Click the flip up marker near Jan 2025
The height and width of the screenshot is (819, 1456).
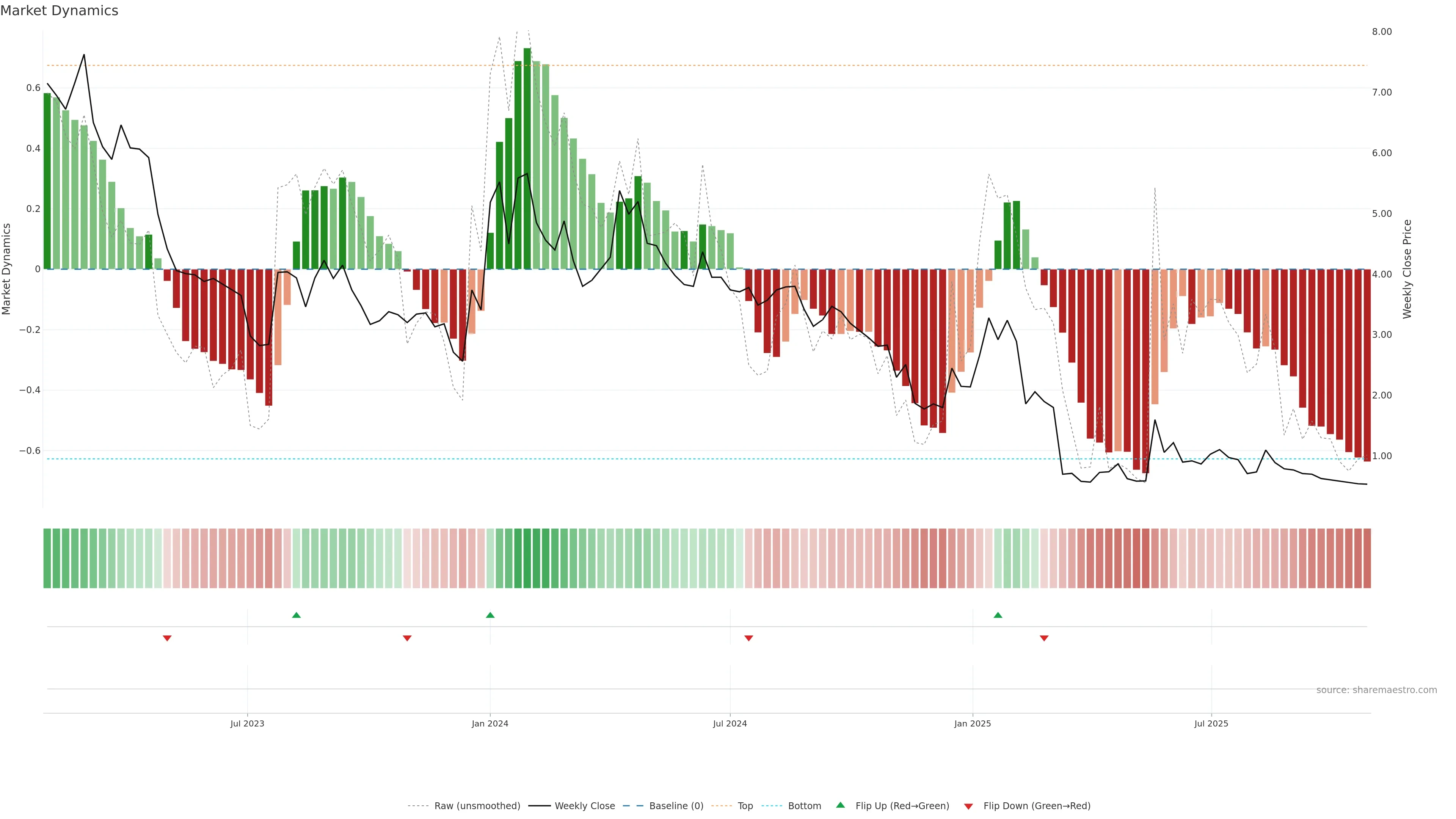998,615
